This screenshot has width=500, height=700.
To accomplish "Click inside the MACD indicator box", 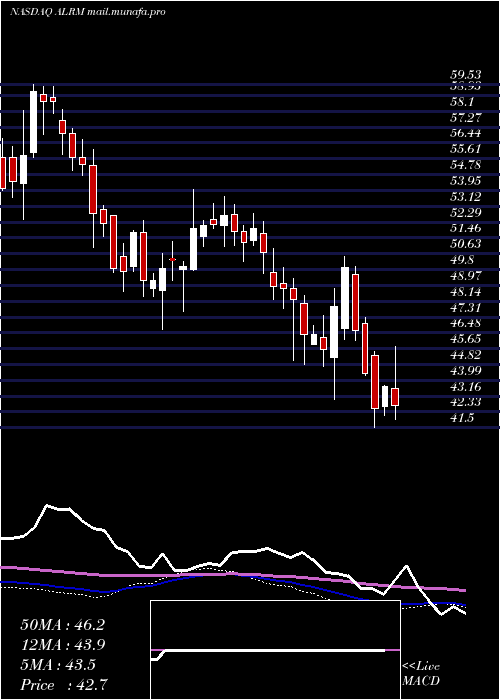I will (275, 650).
